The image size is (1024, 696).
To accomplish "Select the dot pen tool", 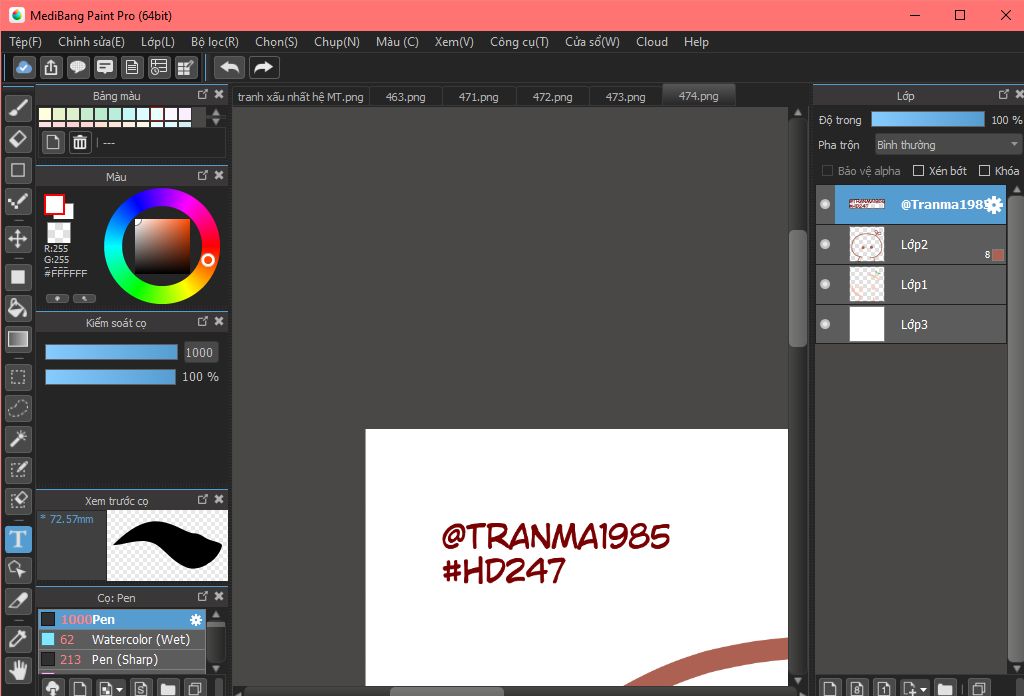I will (x=18, y=202).
